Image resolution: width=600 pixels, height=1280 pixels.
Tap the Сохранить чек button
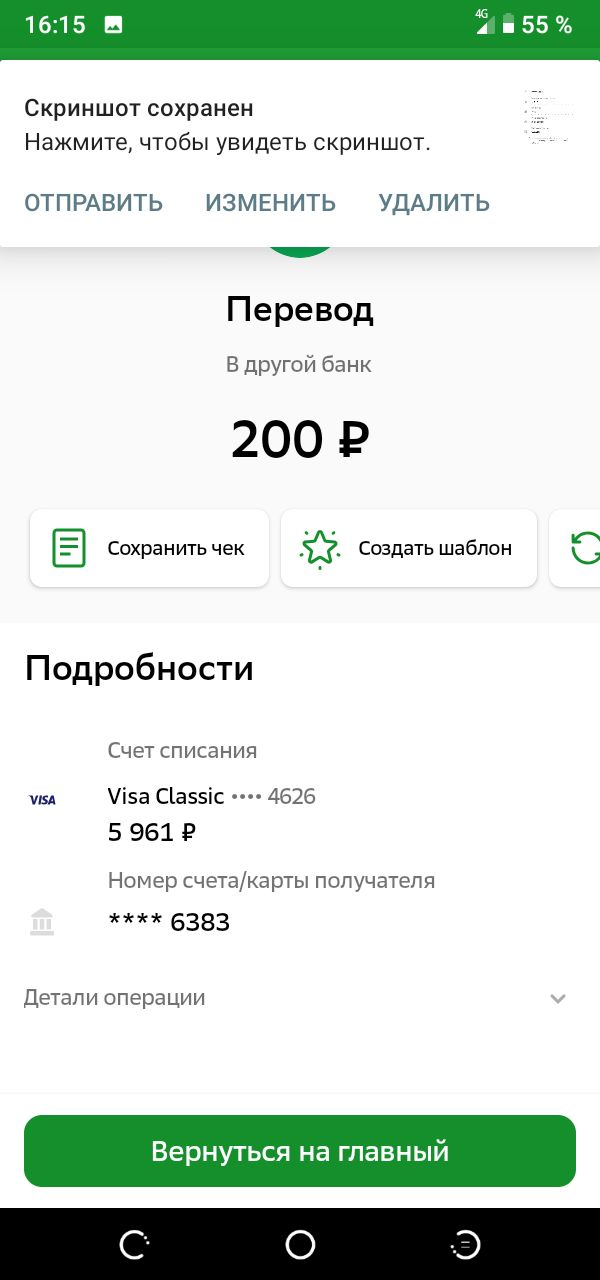(x=150, y=548)
